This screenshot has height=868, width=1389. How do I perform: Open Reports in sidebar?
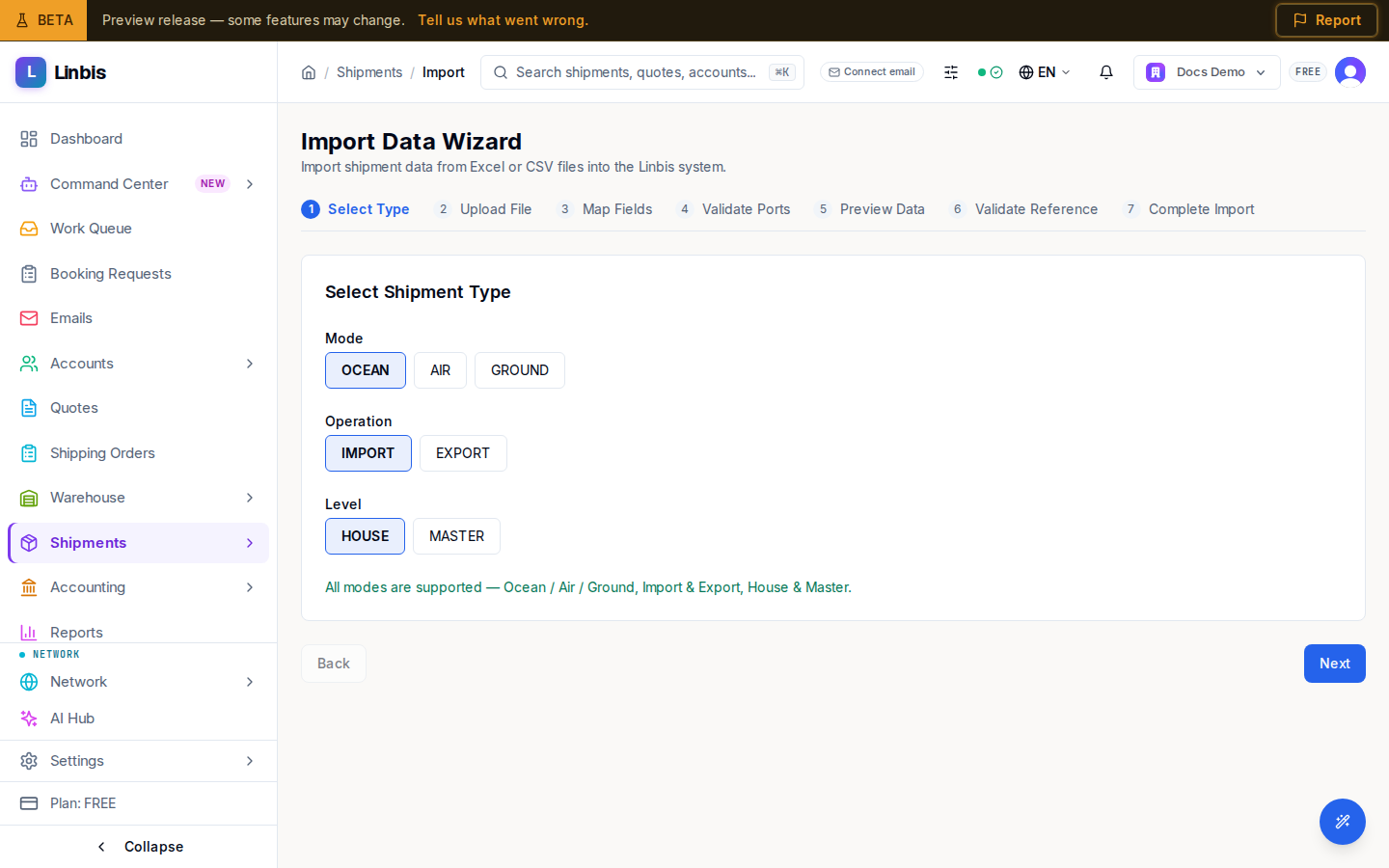pos(138,631)
